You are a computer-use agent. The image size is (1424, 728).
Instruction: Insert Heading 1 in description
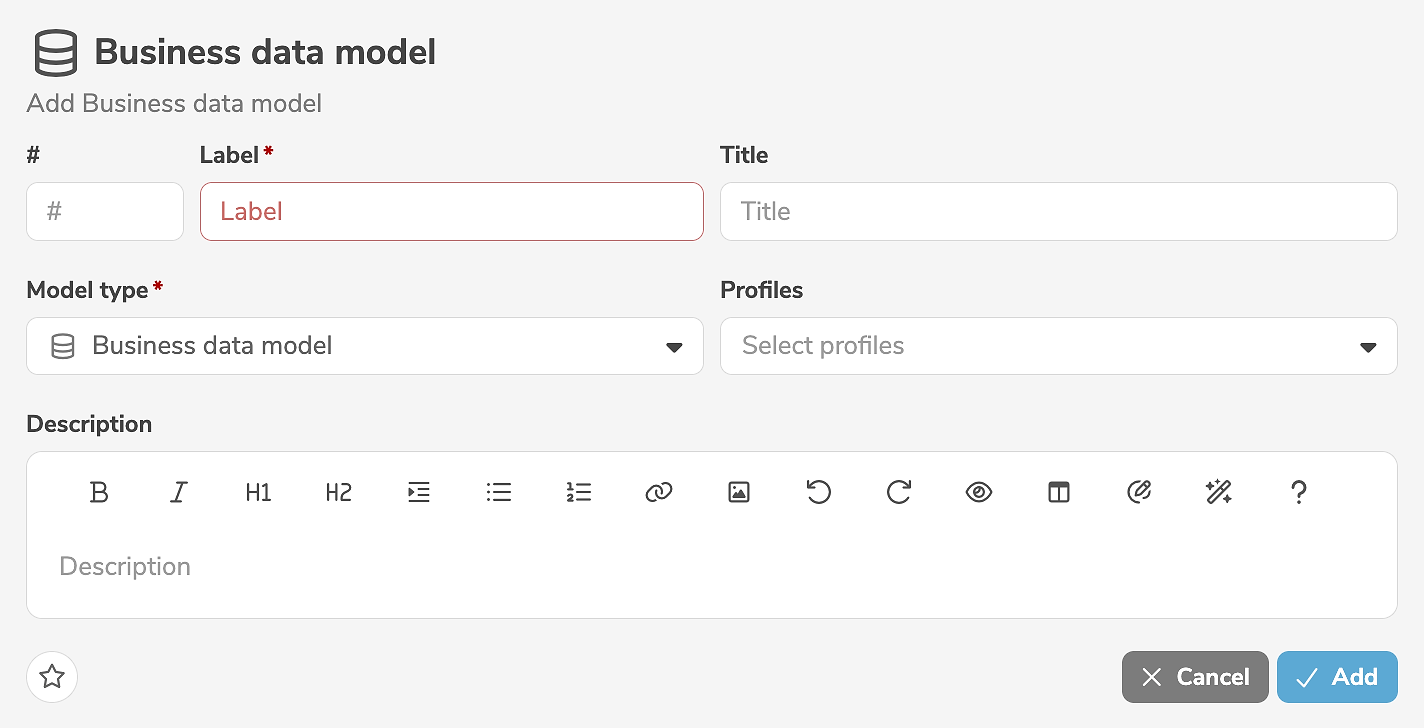[258, 492]
